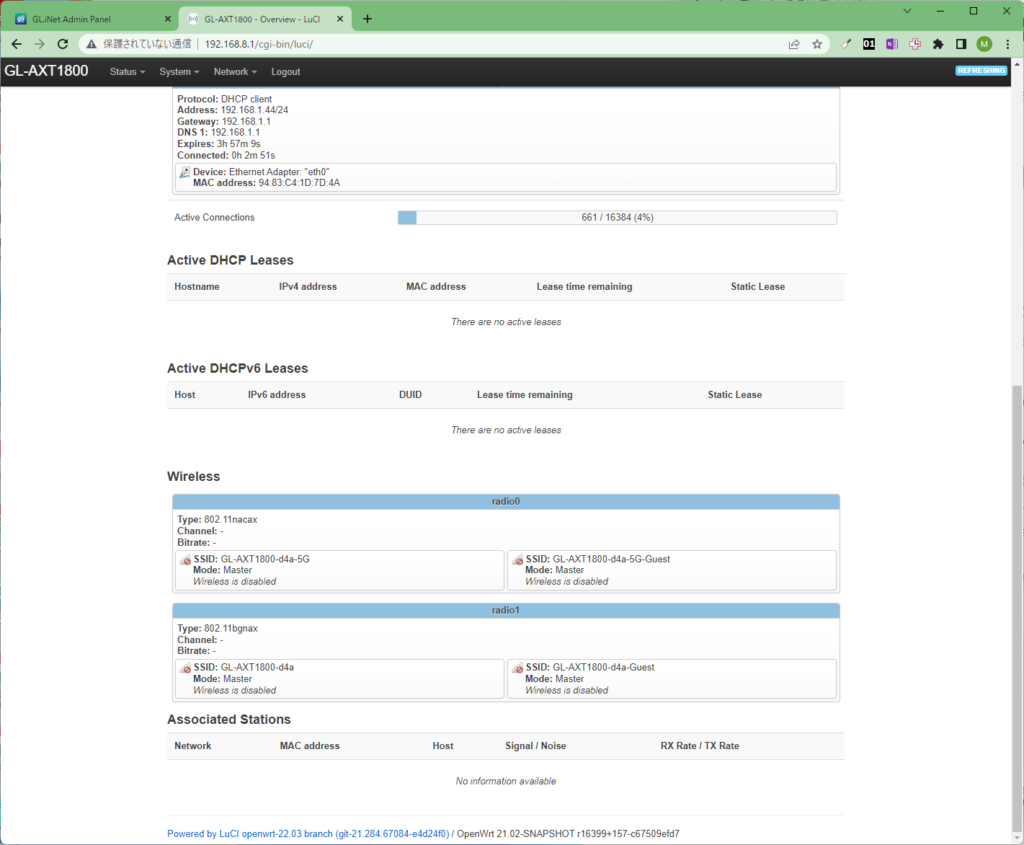Image resolution: width=1024 pixels, height=845 pixels.
Task: Open the Network dropdown menu
Action: click(x=234, y=71)
